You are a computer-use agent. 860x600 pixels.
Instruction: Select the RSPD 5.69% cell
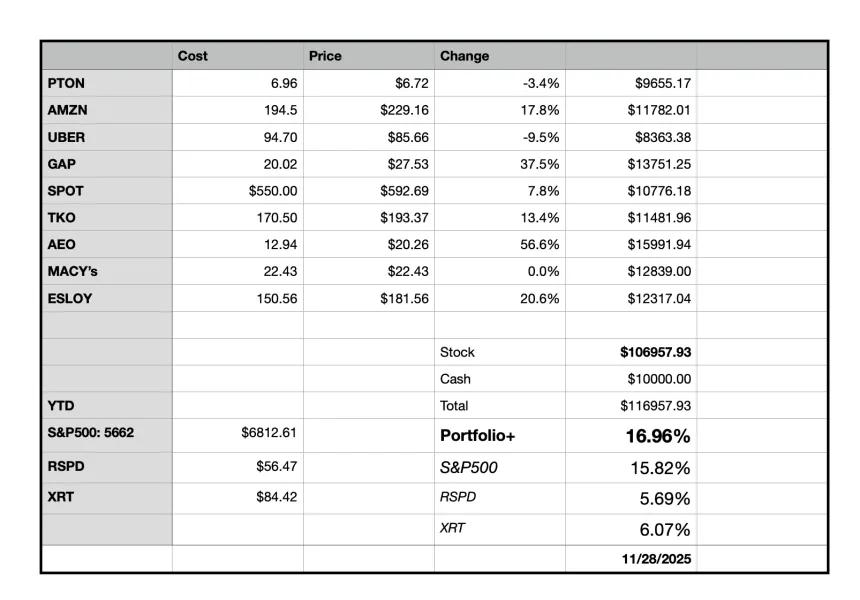(x=631, y=499)
